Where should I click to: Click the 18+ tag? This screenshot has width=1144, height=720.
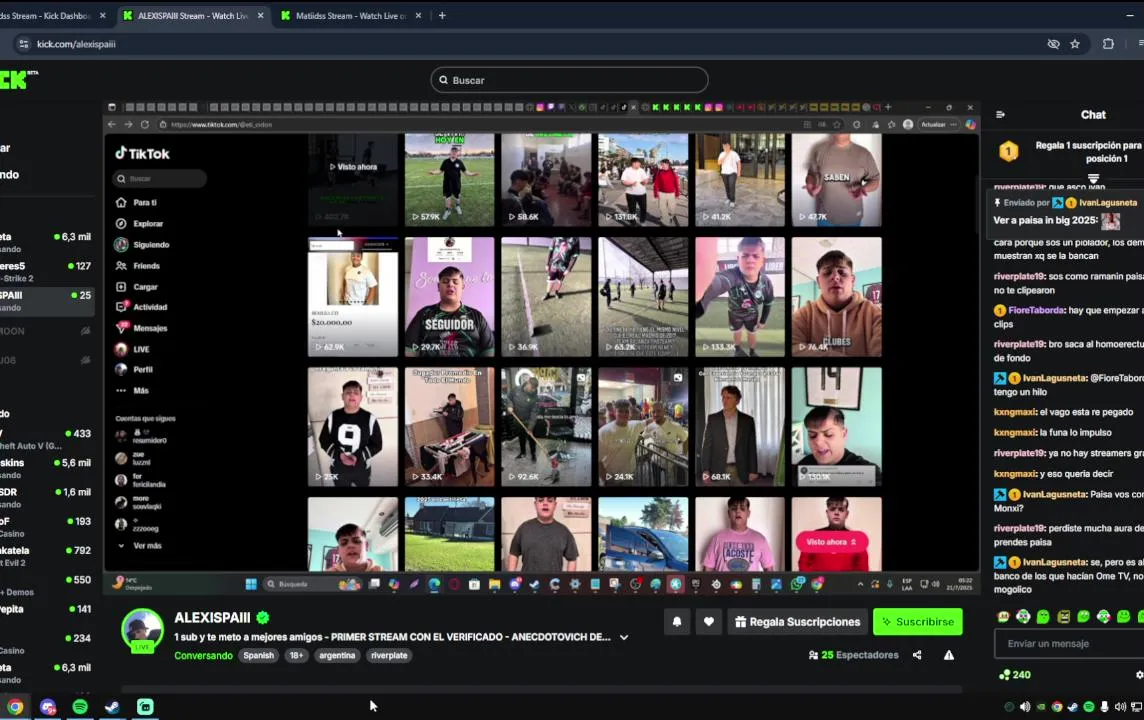(x=296, y=655)
